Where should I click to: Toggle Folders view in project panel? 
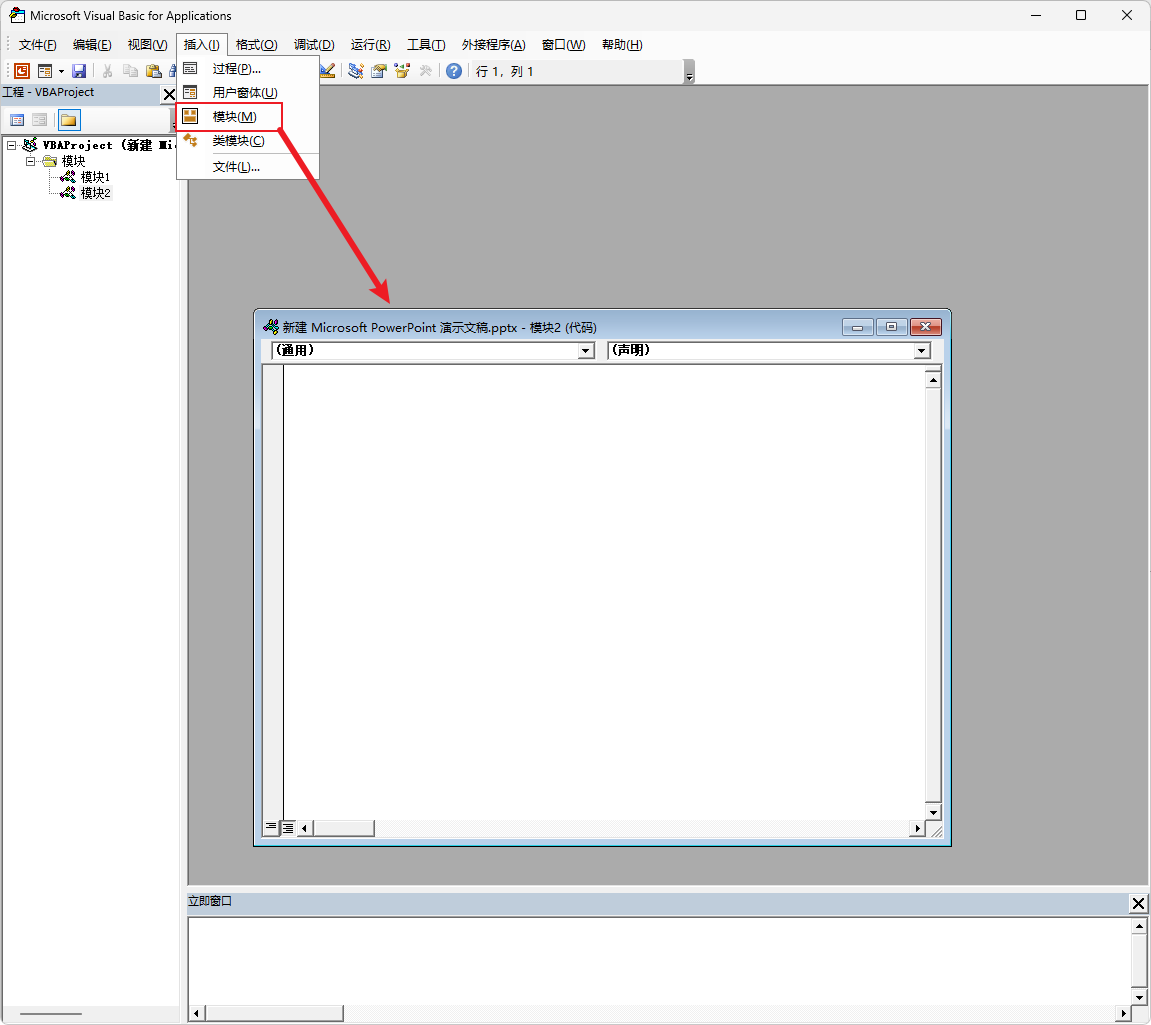[x=69, y=120]
